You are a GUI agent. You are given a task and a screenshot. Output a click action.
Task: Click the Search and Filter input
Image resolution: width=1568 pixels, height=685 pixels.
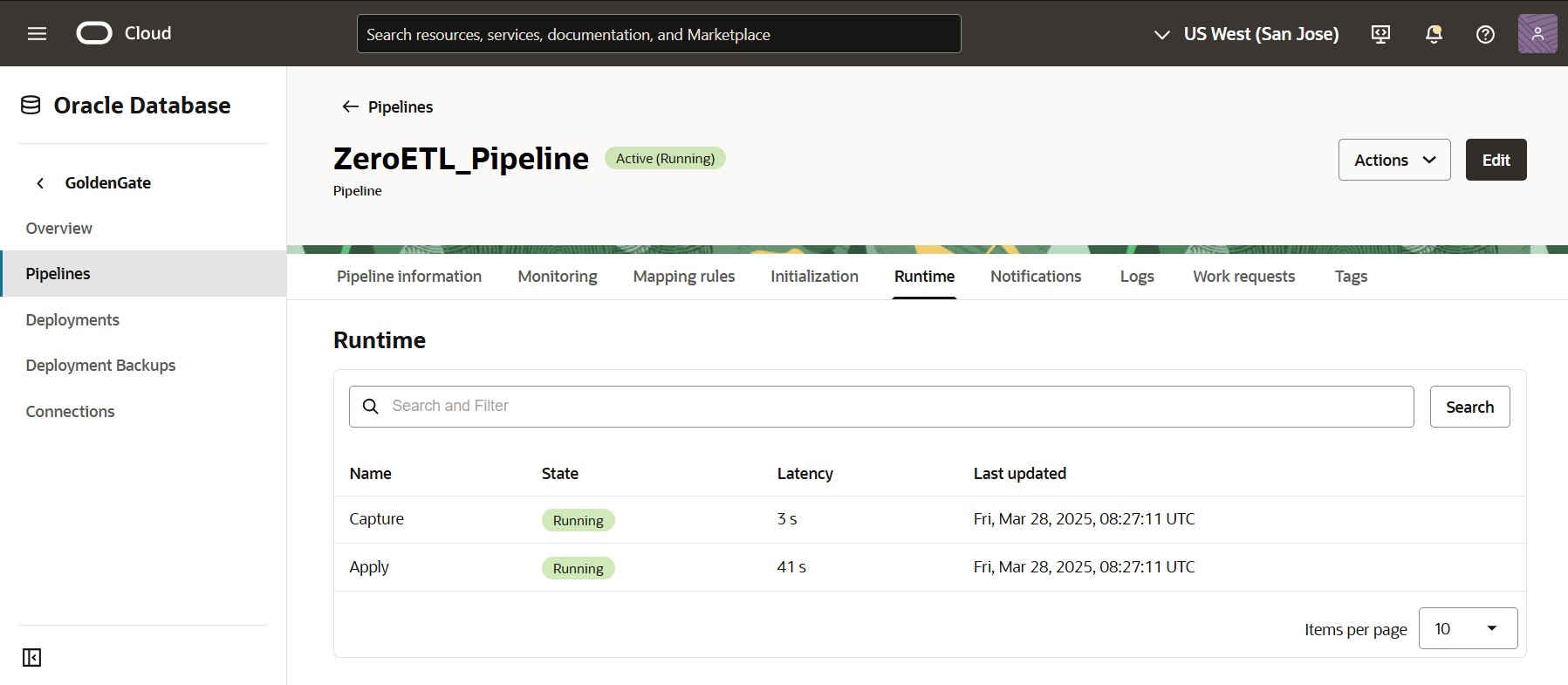tap(881, 407)
